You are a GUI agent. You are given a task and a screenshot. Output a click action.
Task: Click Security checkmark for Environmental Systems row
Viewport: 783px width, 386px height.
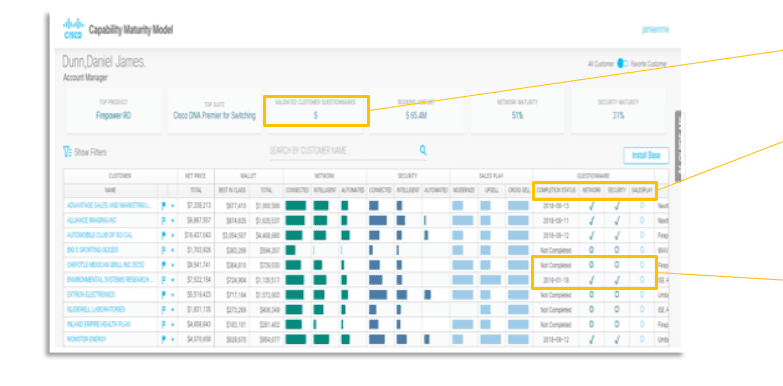click(x=617, y=281)
